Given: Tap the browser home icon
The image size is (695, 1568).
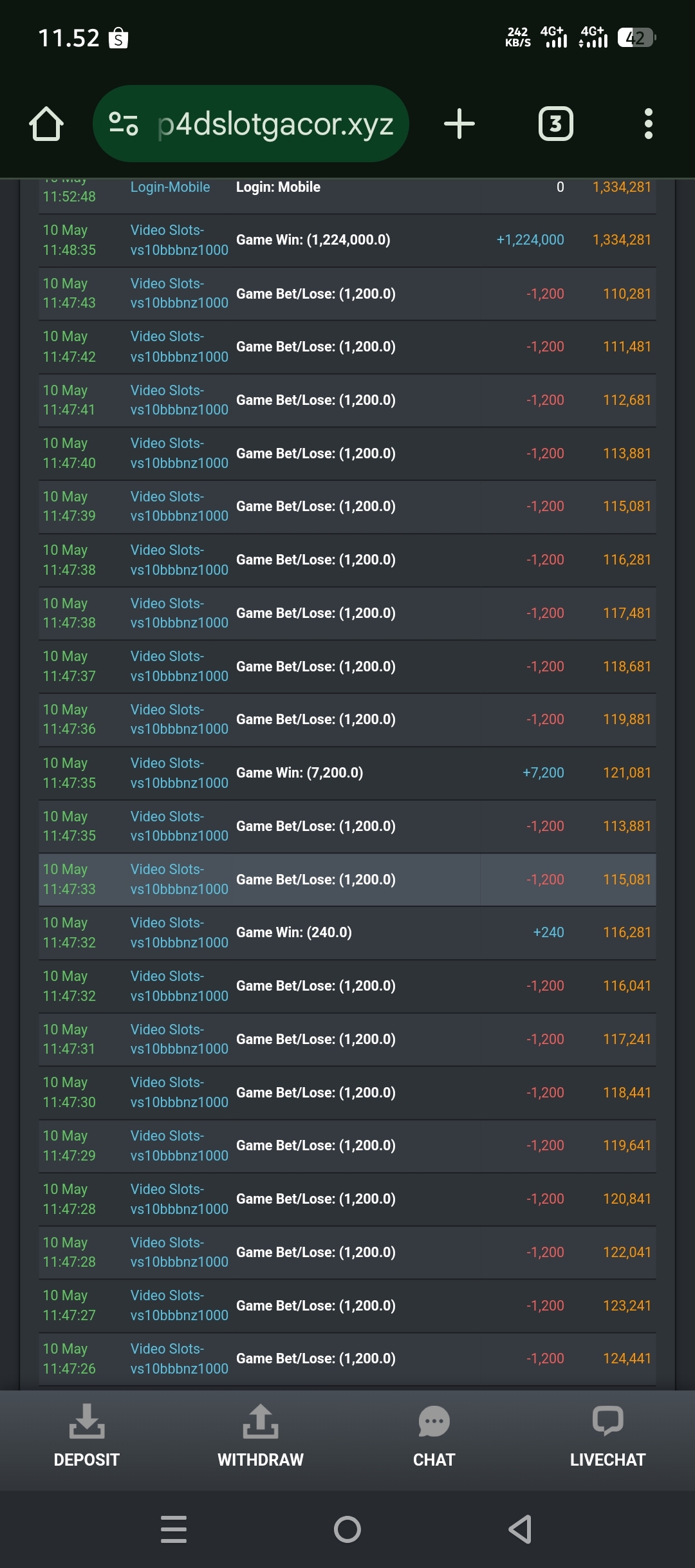Looking at the screenshot, I should click(46, 124).
